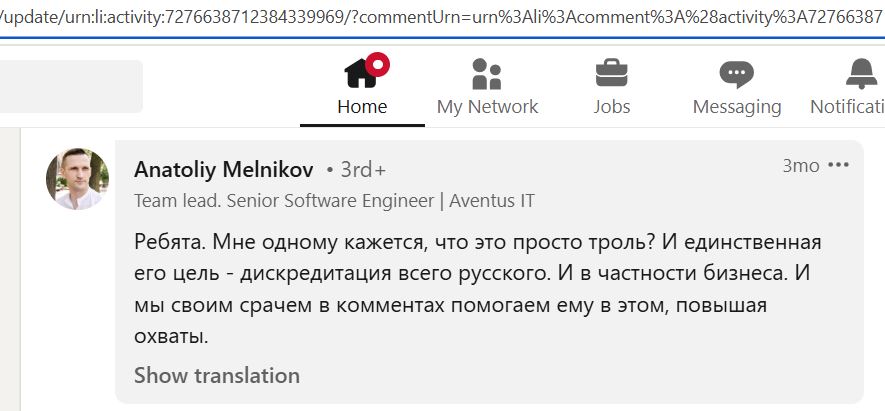Open the Messaging text label

(737, 107)
